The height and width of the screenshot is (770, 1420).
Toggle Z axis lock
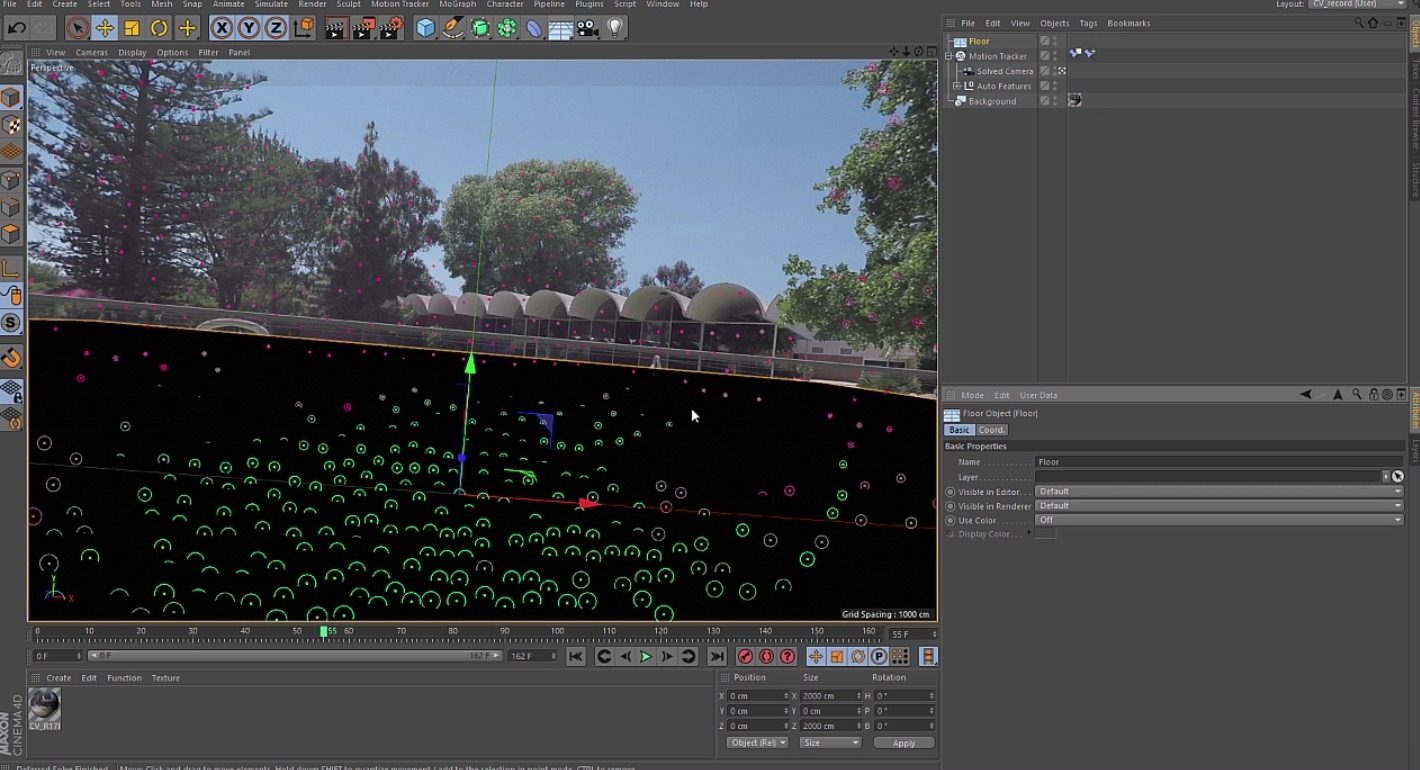(276, 28)
